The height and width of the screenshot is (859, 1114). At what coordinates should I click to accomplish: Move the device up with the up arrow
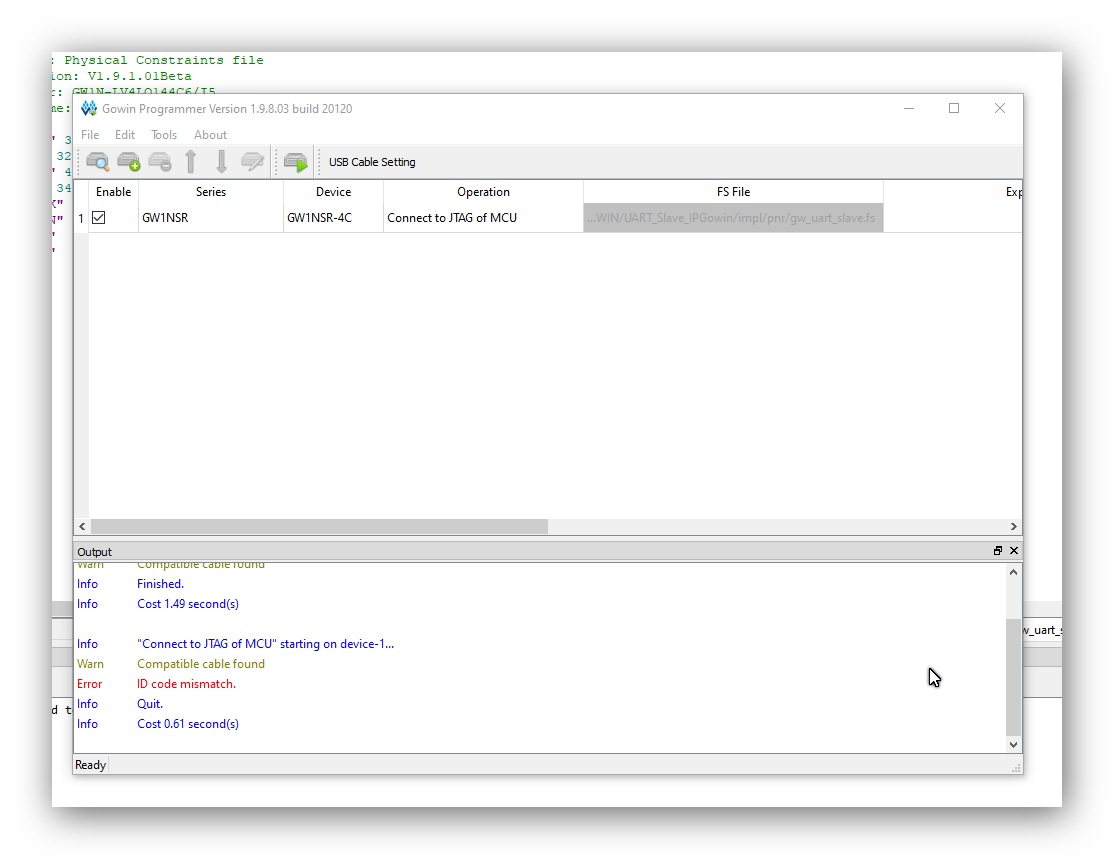pyautogui.click(x=190, y=162)
